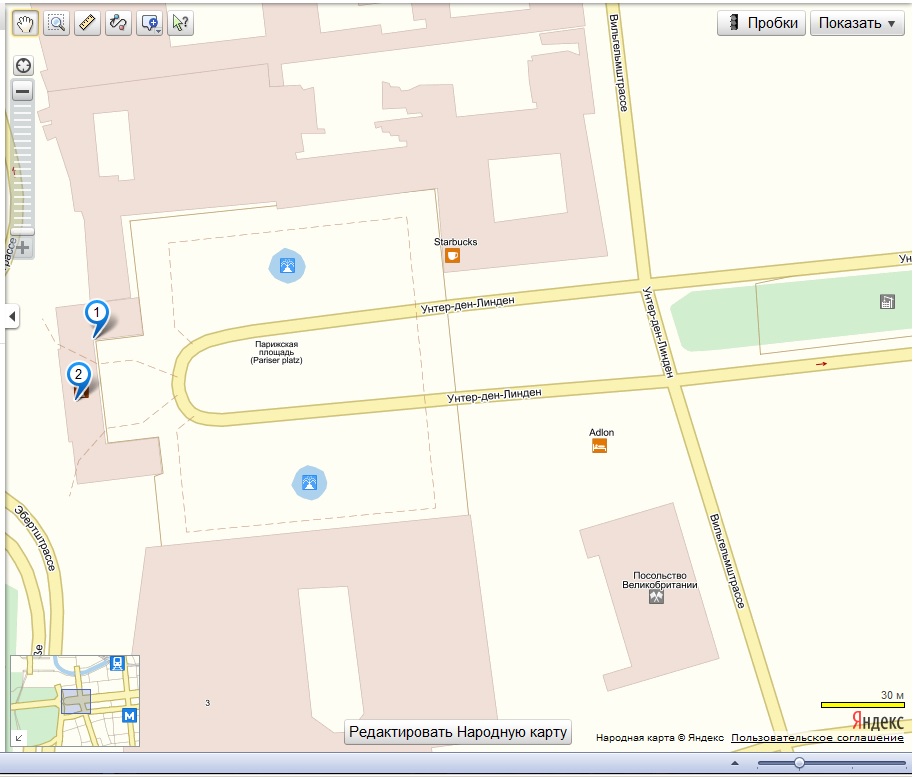This screenshot has width=915, height=777.
Task: Click map marker number 2
Action: click(79, 375)
